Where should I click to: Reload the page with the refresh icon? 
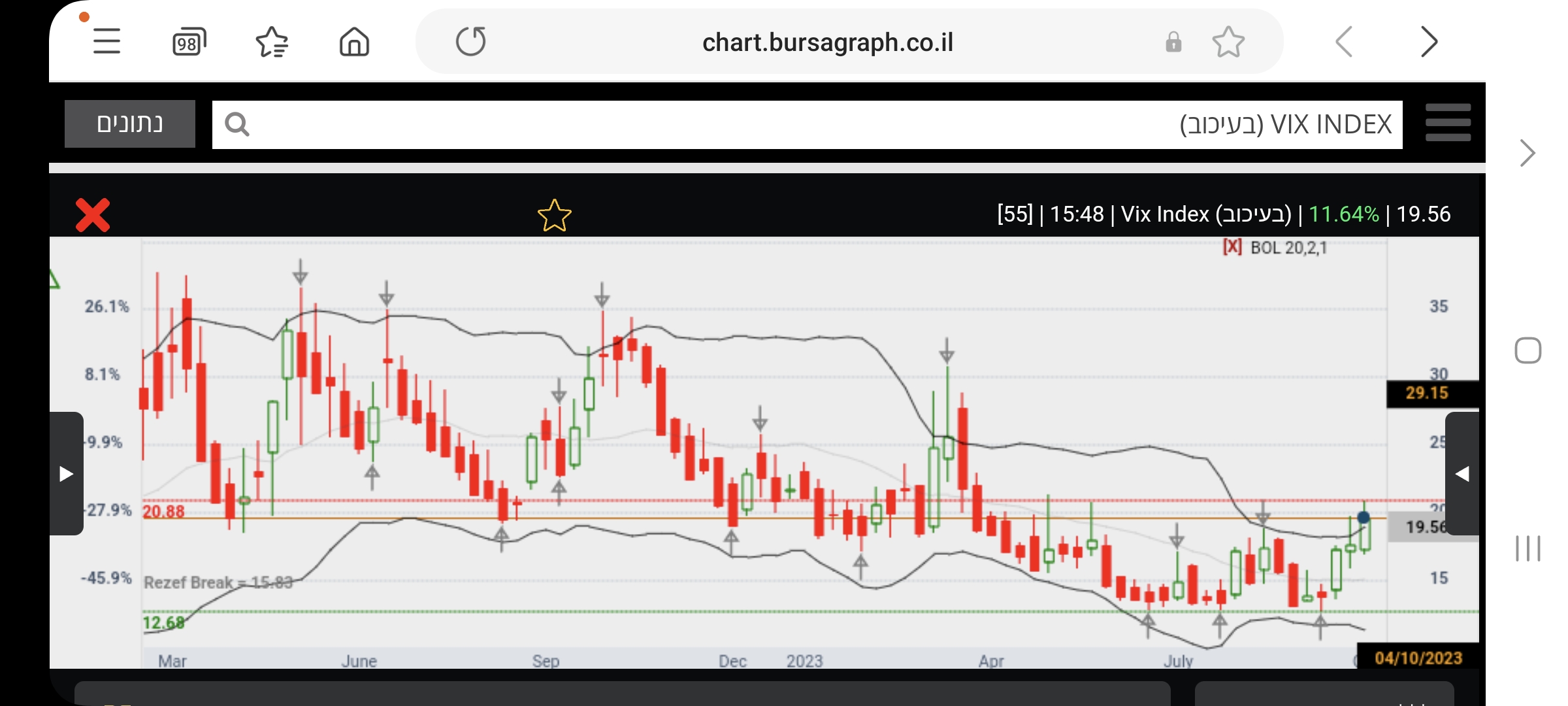click(470, 42)
